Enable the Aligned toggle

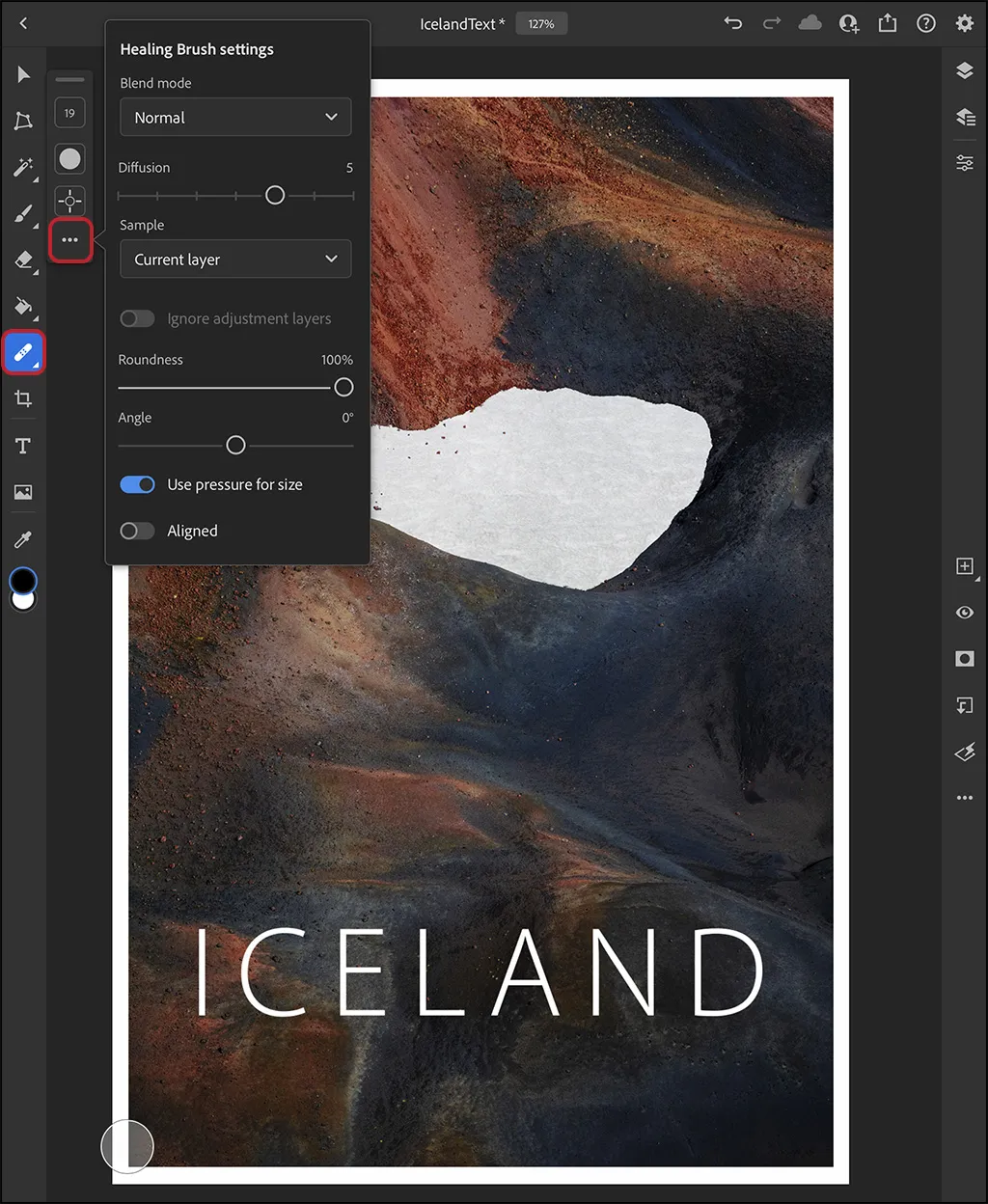coord(137,531)
